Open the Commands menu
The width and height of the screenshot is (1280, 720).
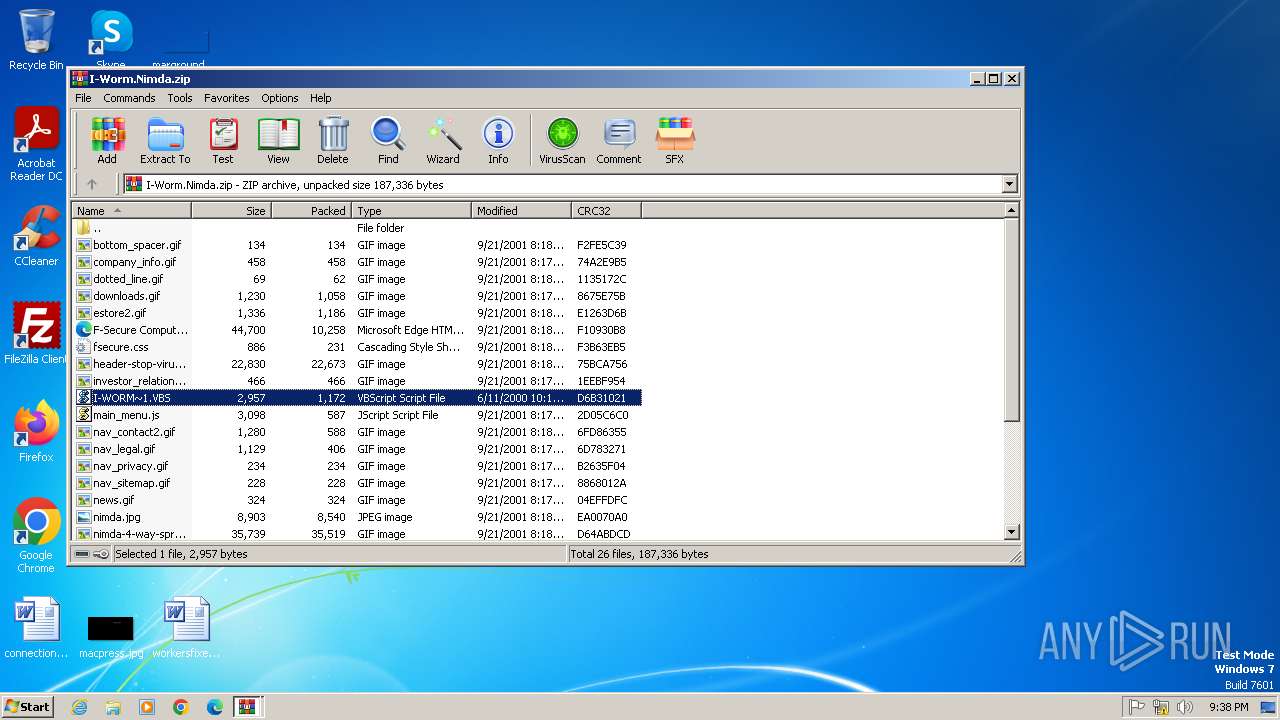(129, 98)
